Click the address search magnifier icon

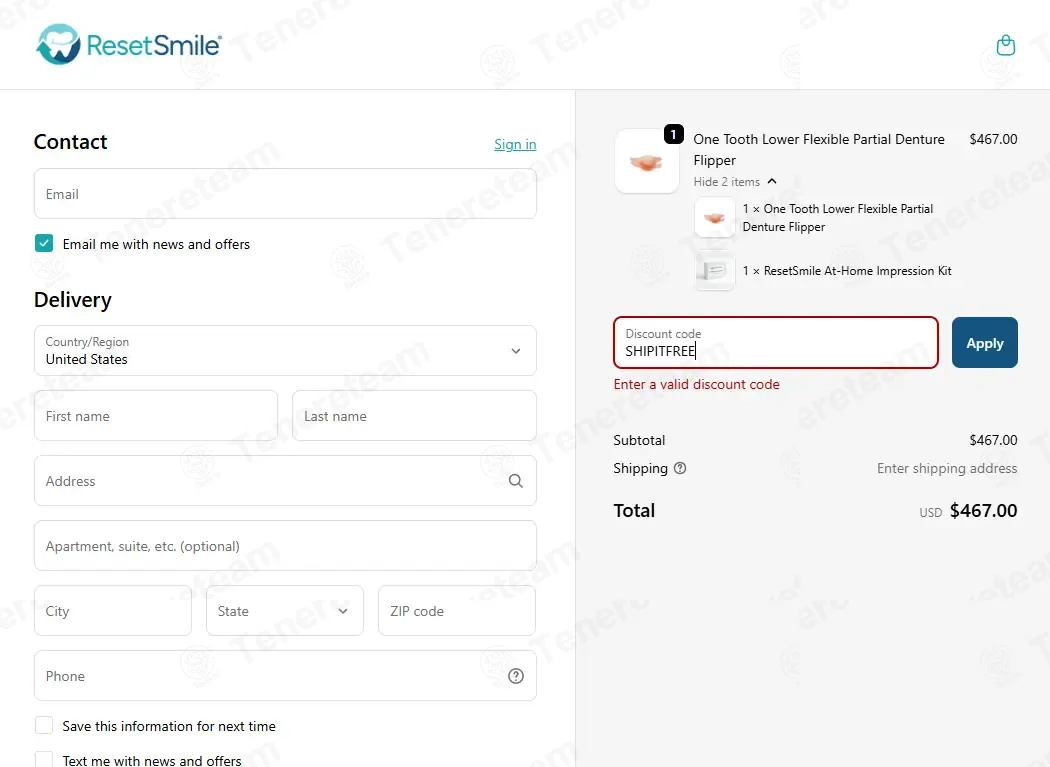[x=516, y=481]
